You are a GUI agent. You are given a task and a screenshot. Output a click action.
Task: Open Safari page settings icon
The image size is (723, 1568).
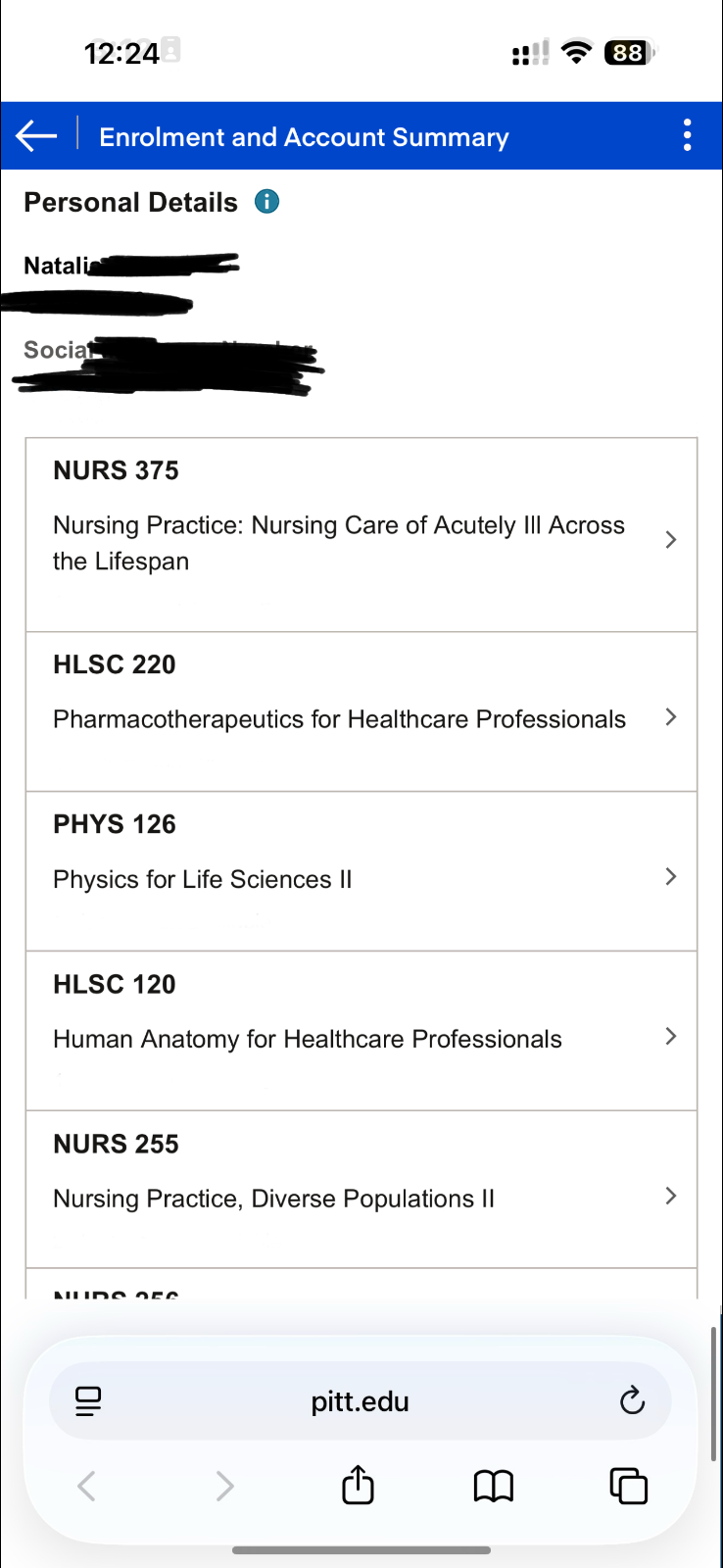click(88, 1401)
